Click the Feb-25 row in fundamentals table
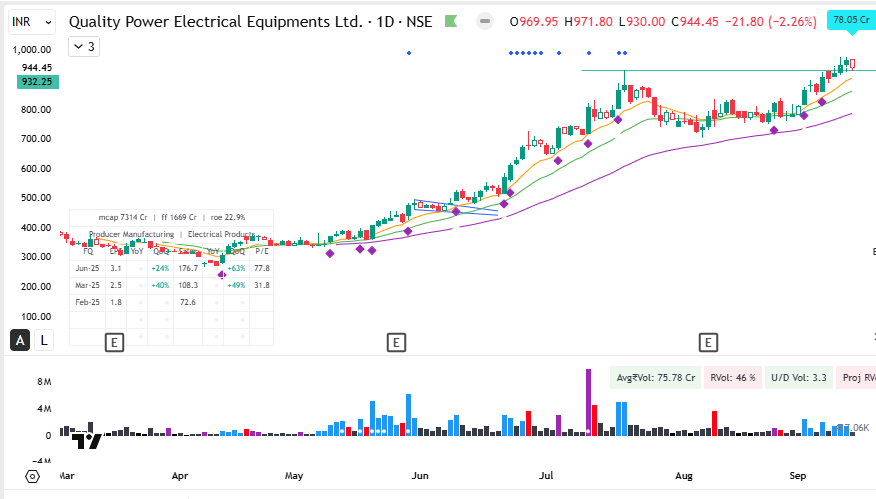The height and width of the screenshot is (499, 876). 172,302
